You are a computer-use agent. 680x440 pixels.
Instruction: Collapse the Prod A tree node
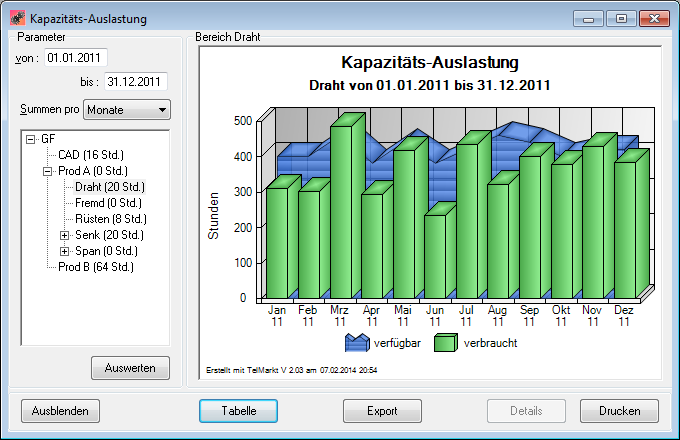click(47, 171)
